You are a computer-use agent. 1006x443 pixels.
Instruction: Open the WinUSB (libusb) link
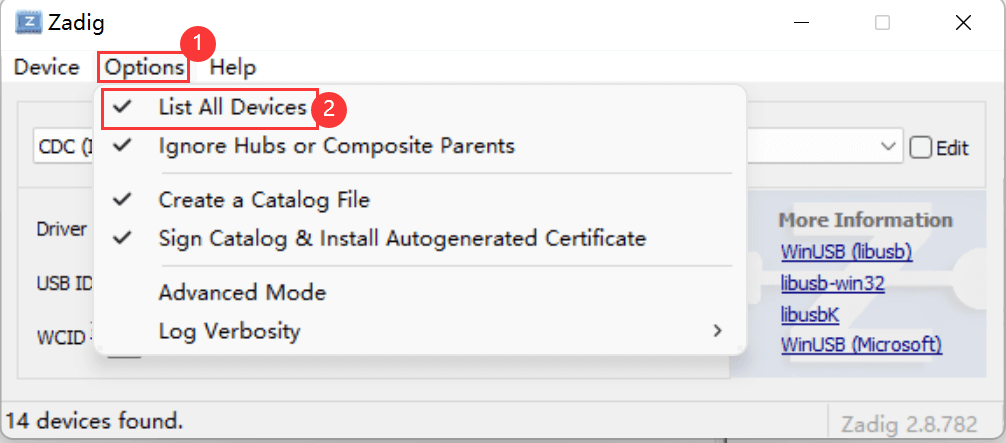(x=846, y=251)
